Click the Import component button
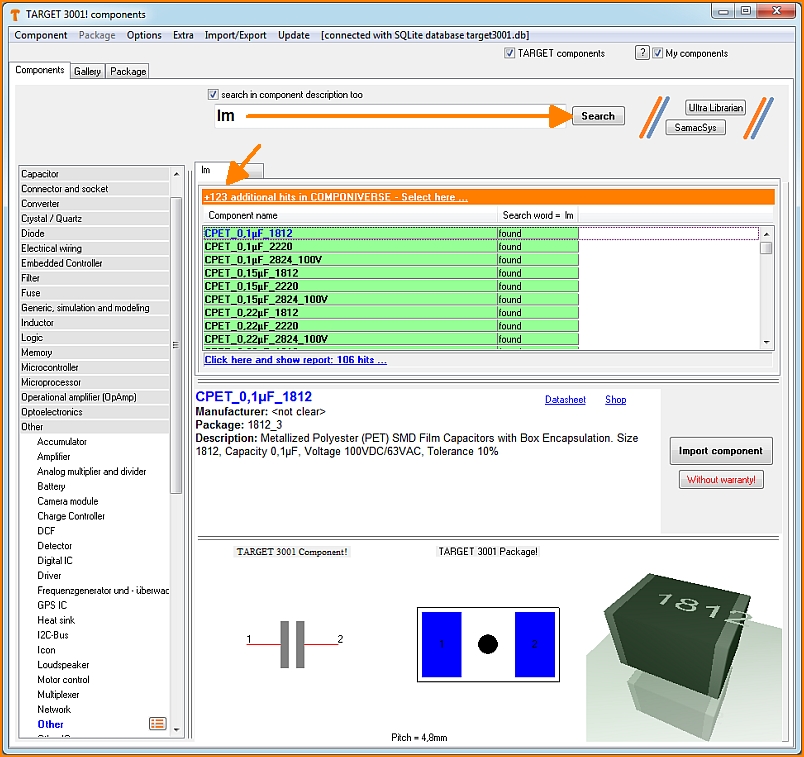 pos(720,451)
